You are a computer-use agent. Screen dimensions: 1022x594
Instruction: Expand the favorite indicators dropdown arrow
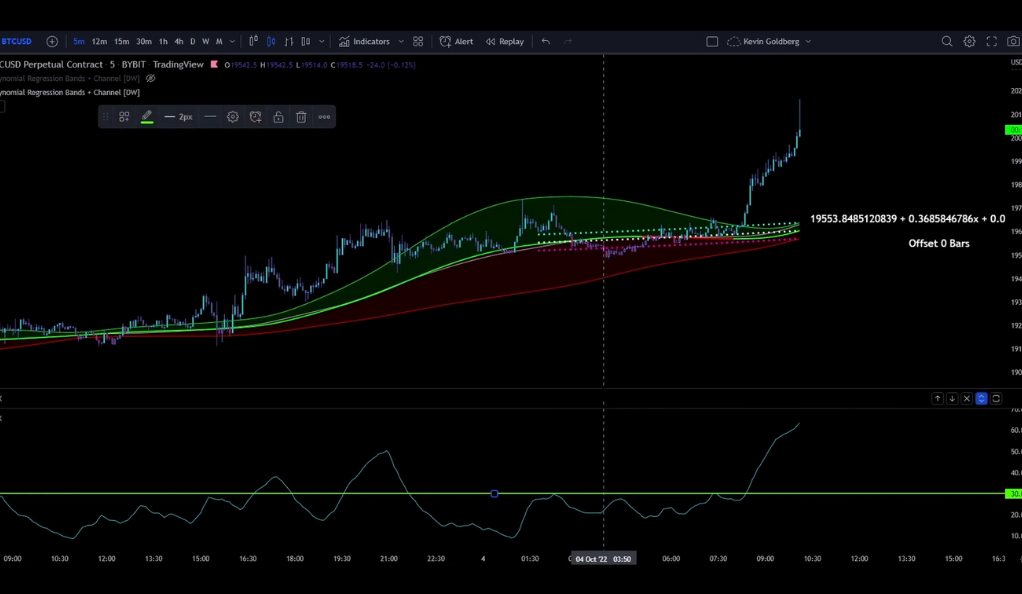click(401, 41)
